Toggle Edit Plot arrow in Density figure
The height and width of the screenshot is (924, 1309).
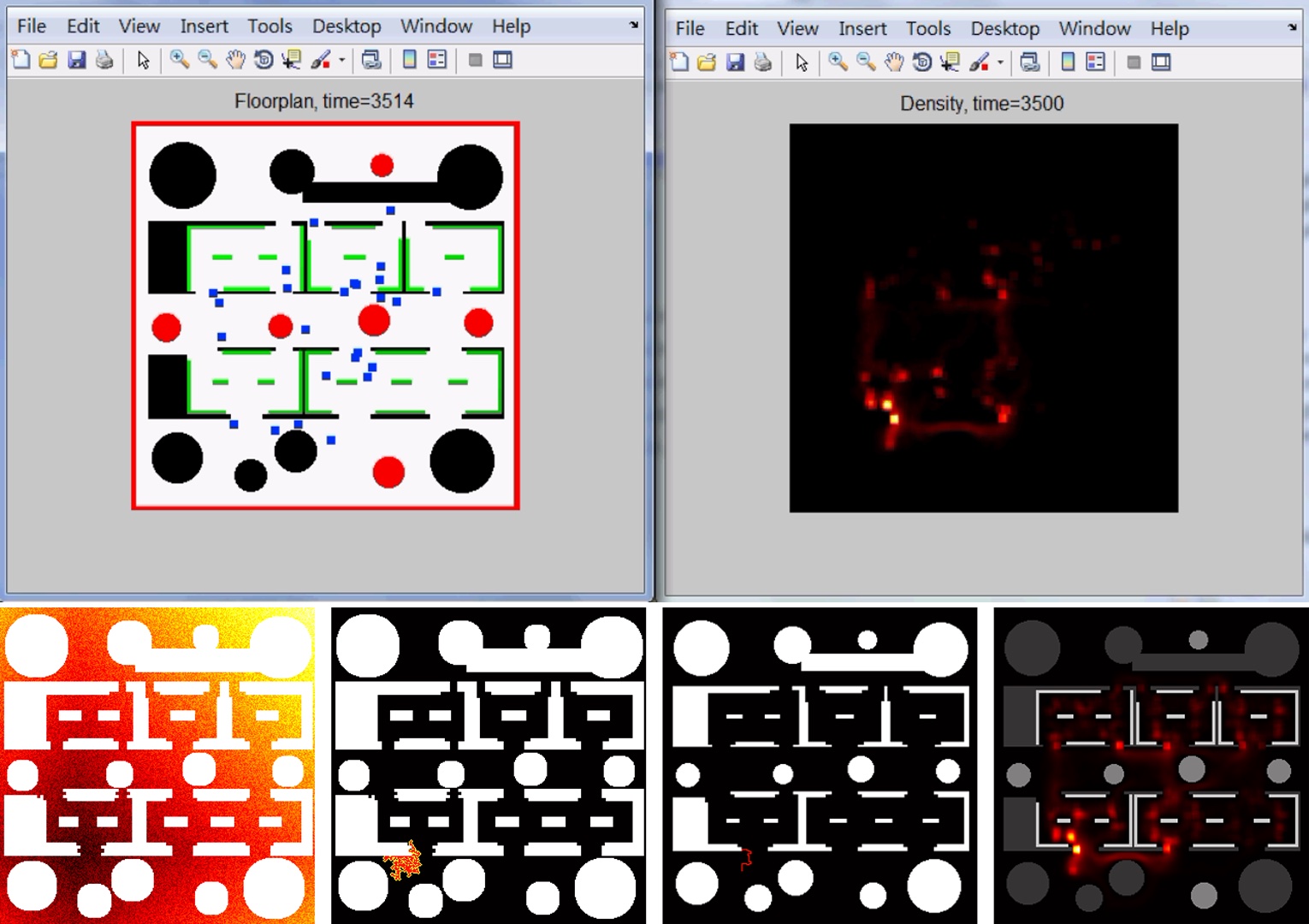click(x=802, y=62)
